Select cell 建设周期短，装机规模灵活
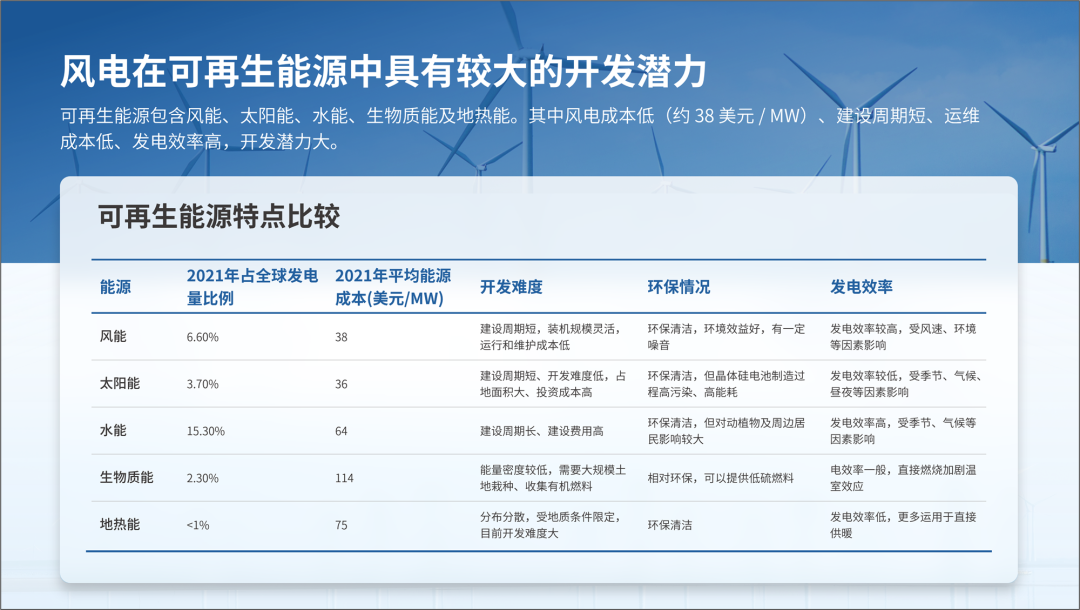The image size is (1080, 610). (551, 337)
